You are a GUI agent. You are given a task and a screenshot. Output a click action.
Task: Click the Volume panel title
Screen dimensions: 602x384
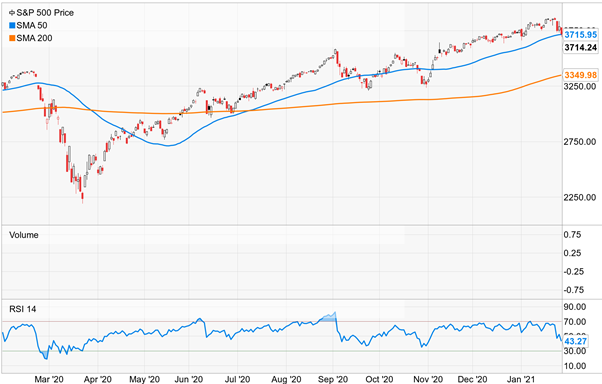click(x=24, y=235)
